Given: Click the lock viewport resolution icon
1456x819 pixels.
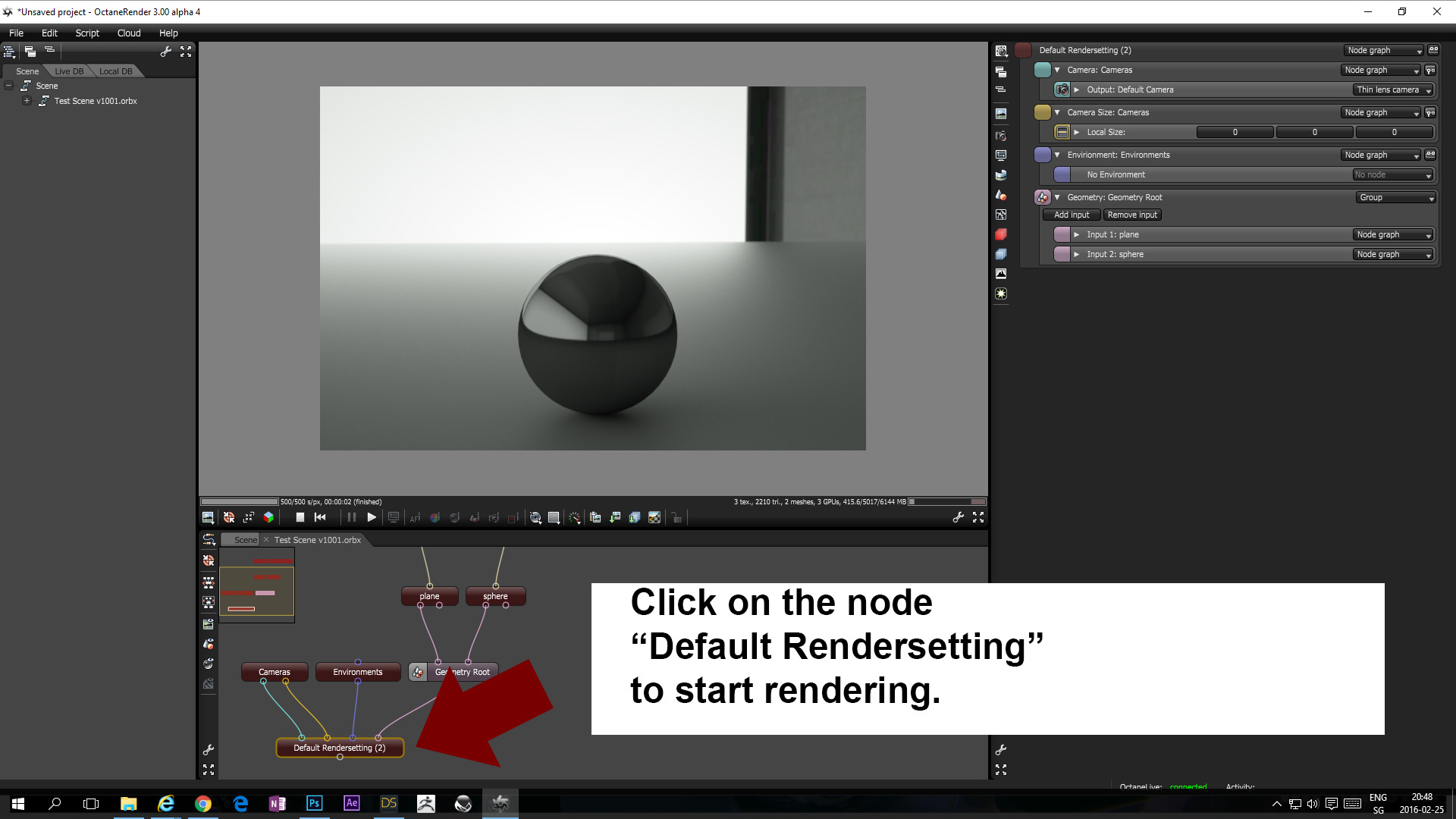Looking at the screenshot, I should pyautogui.click(x=676, y=518).
